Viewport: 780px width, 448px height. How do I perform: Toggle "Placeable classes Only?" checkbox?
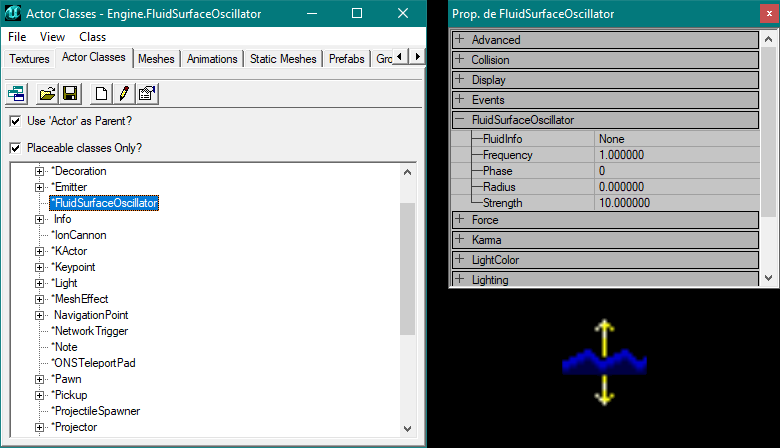15,148
